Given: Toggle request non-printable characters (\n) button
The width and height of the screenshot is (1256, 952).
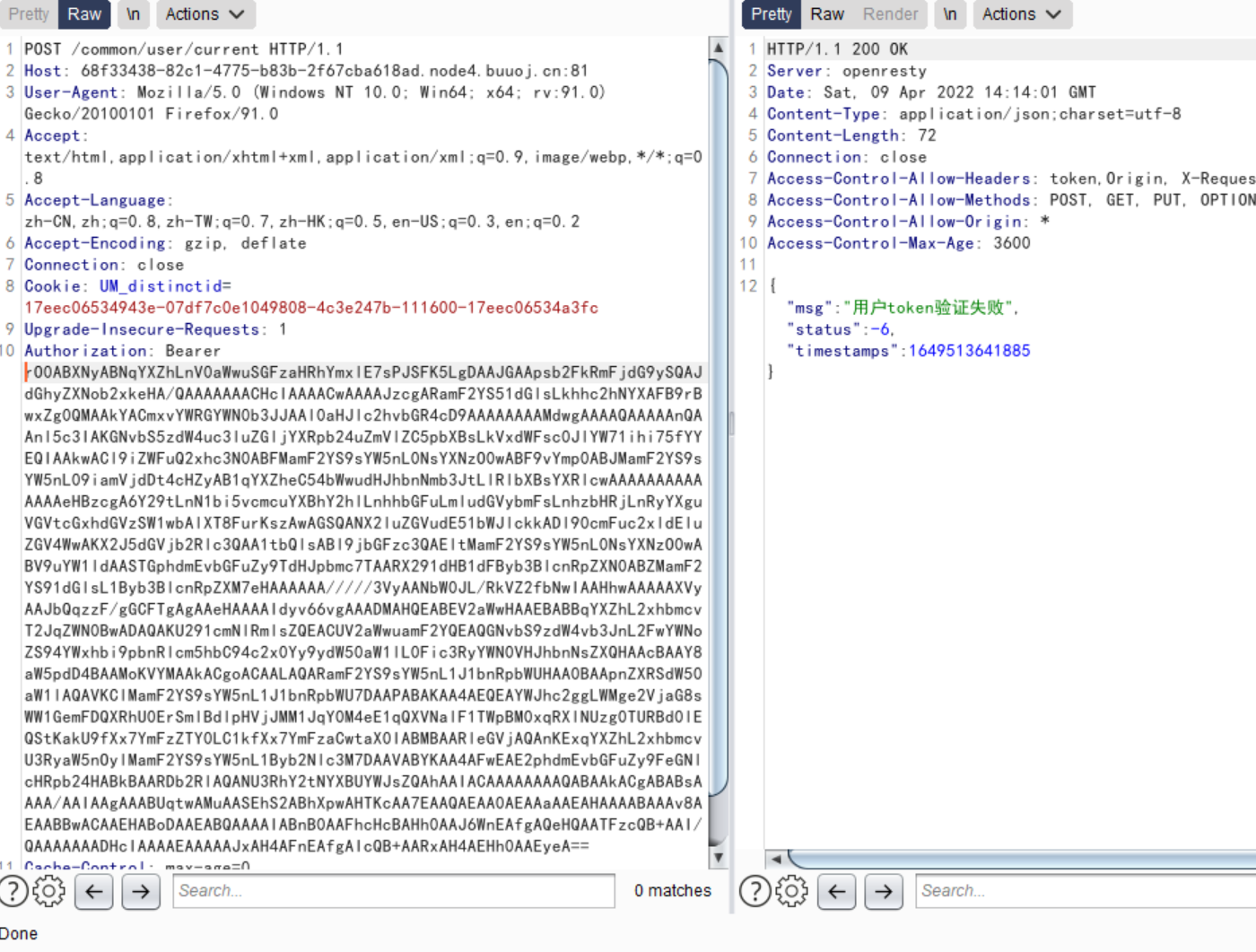Looking at the screenshot, I should click(x=133, y=14).
